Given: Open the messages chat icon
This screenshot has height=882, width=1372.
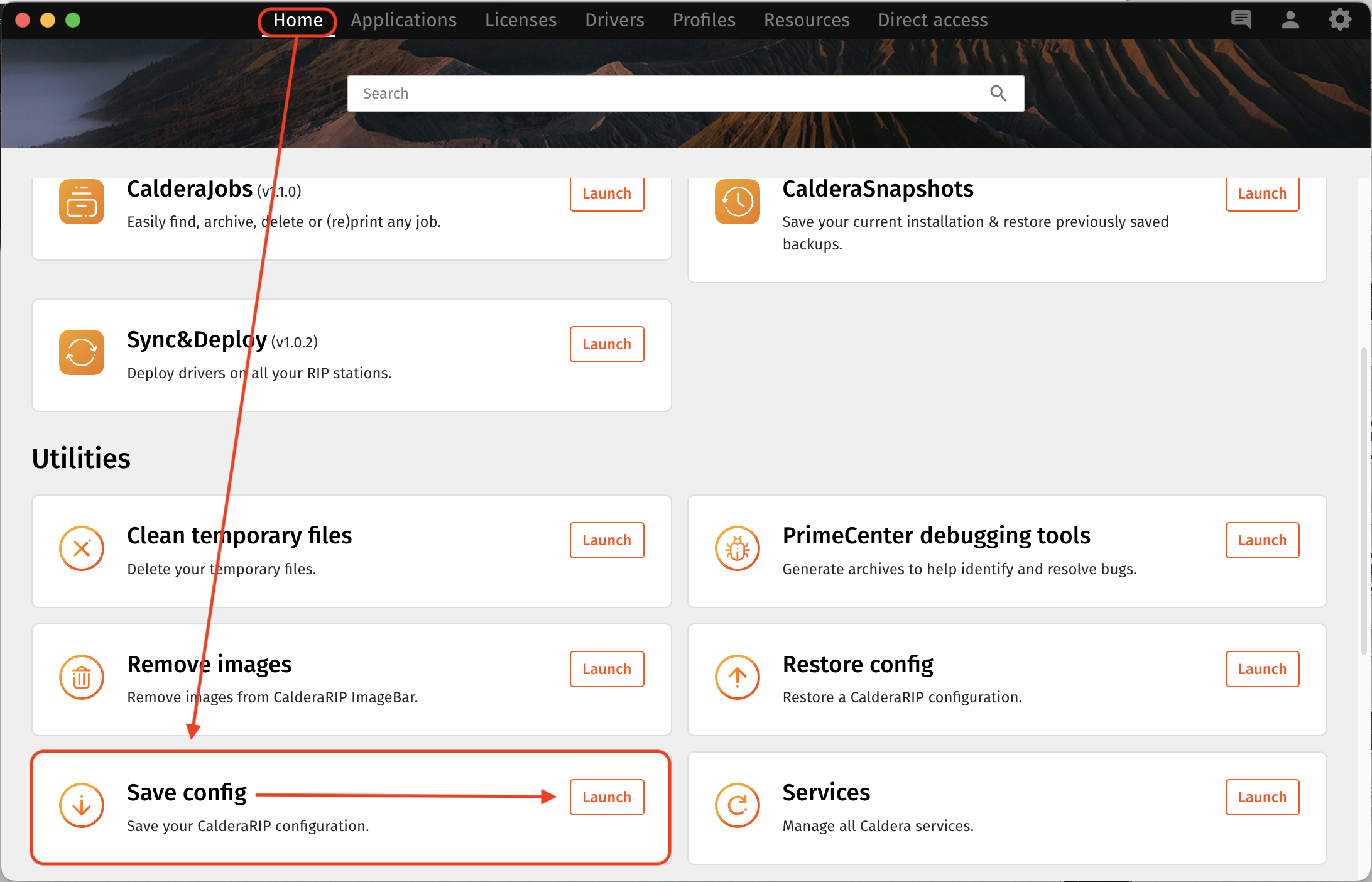Looking at the screenshot, I should [x=1241, y=20].
